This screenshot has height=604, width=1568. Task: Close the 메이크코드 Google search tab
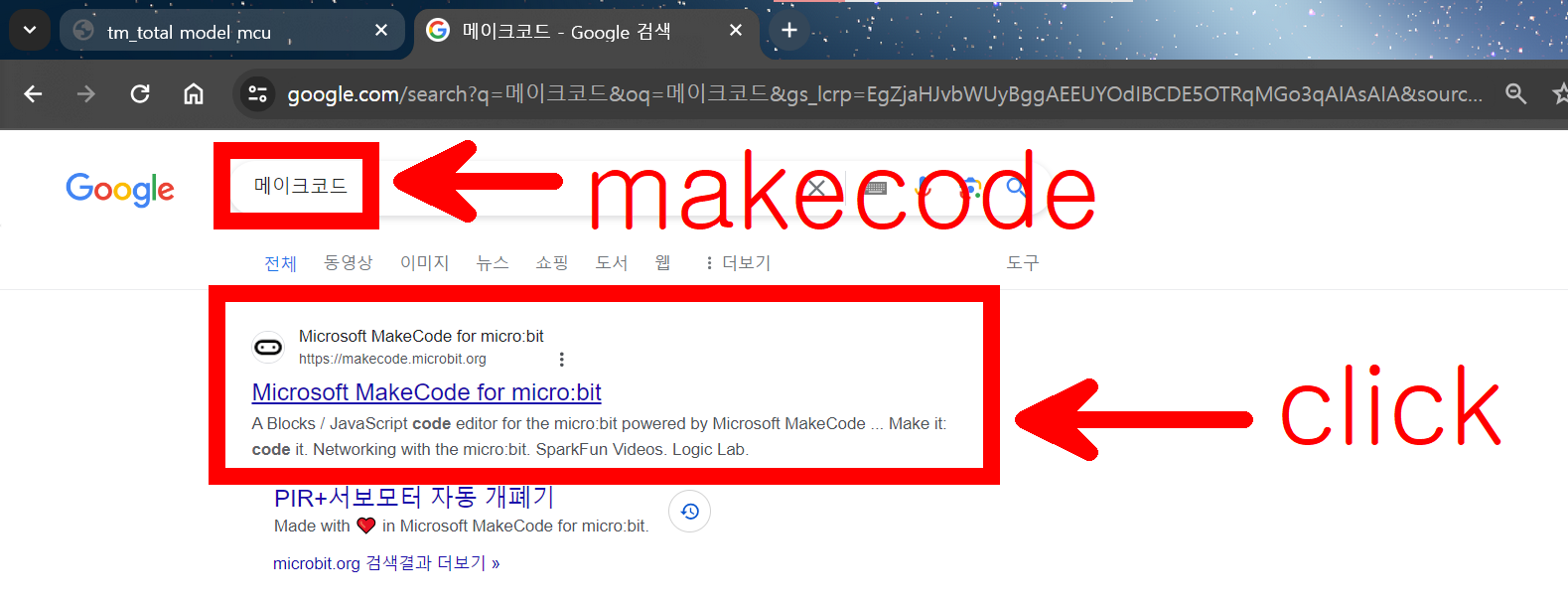tap(736, 31)
